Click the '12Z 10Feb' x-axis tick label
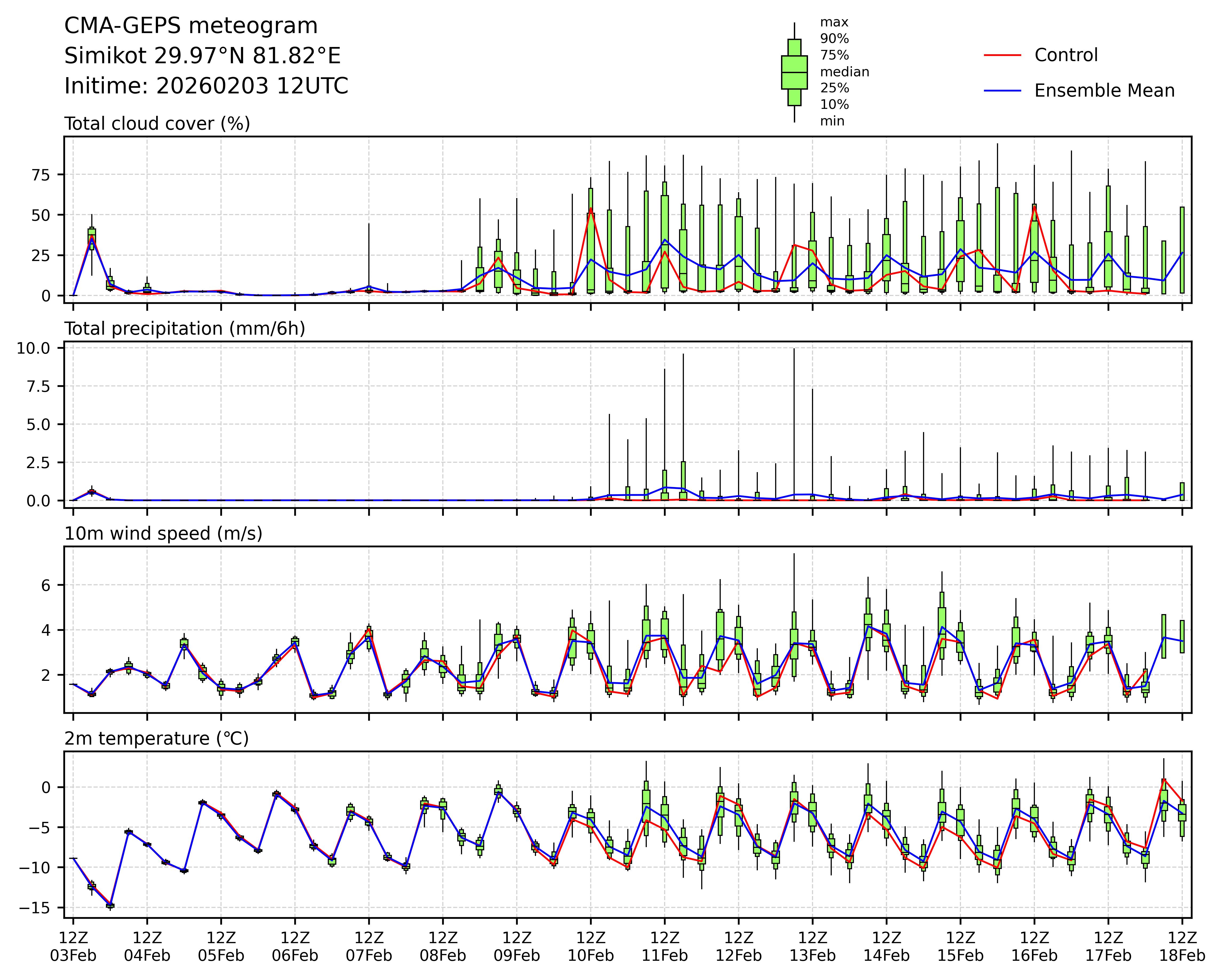The height and width of the screenshot is (980, 1222). tap(591, 946)
